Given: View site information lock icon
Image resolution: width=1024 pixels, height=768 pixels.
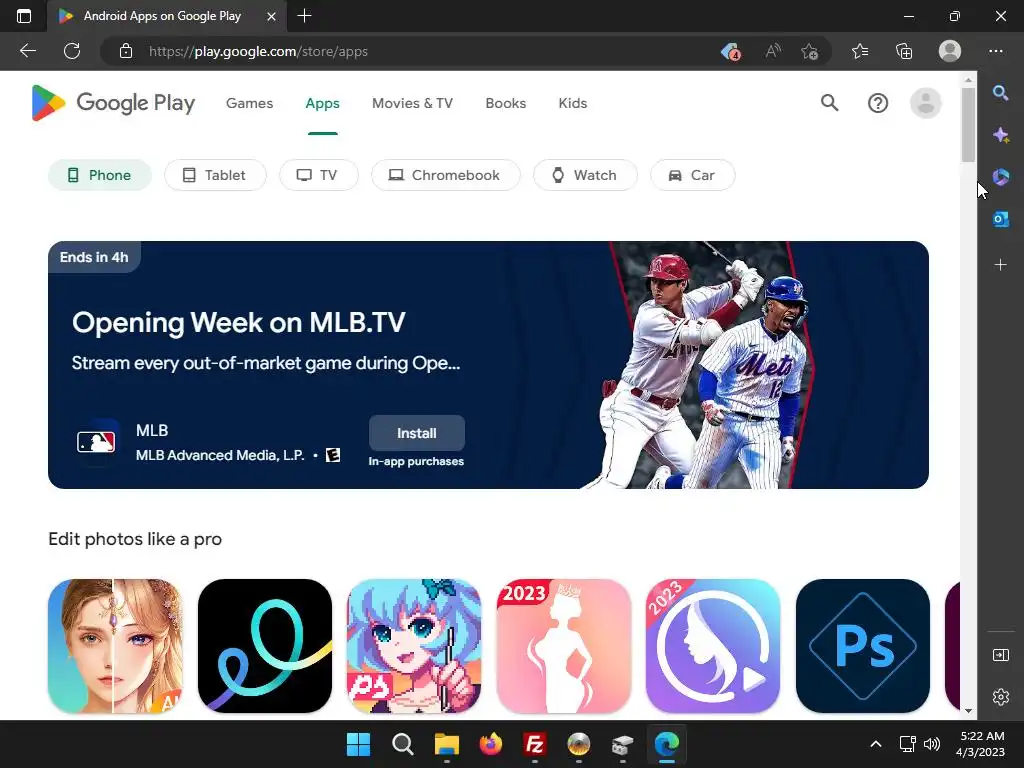Looking at the screenshot, I should pos(126,51).
